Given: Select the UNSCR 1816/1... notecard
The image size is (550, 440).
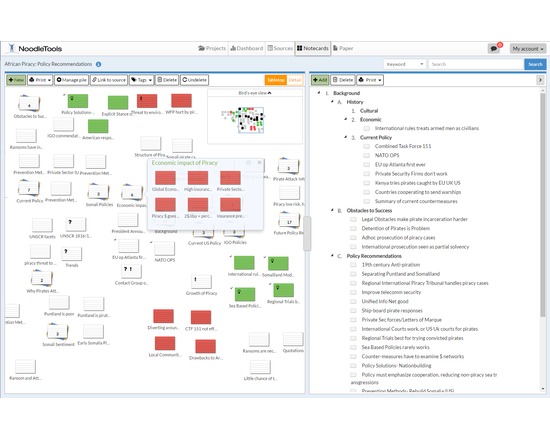Looking at the screenshot, I should point(76,224).
